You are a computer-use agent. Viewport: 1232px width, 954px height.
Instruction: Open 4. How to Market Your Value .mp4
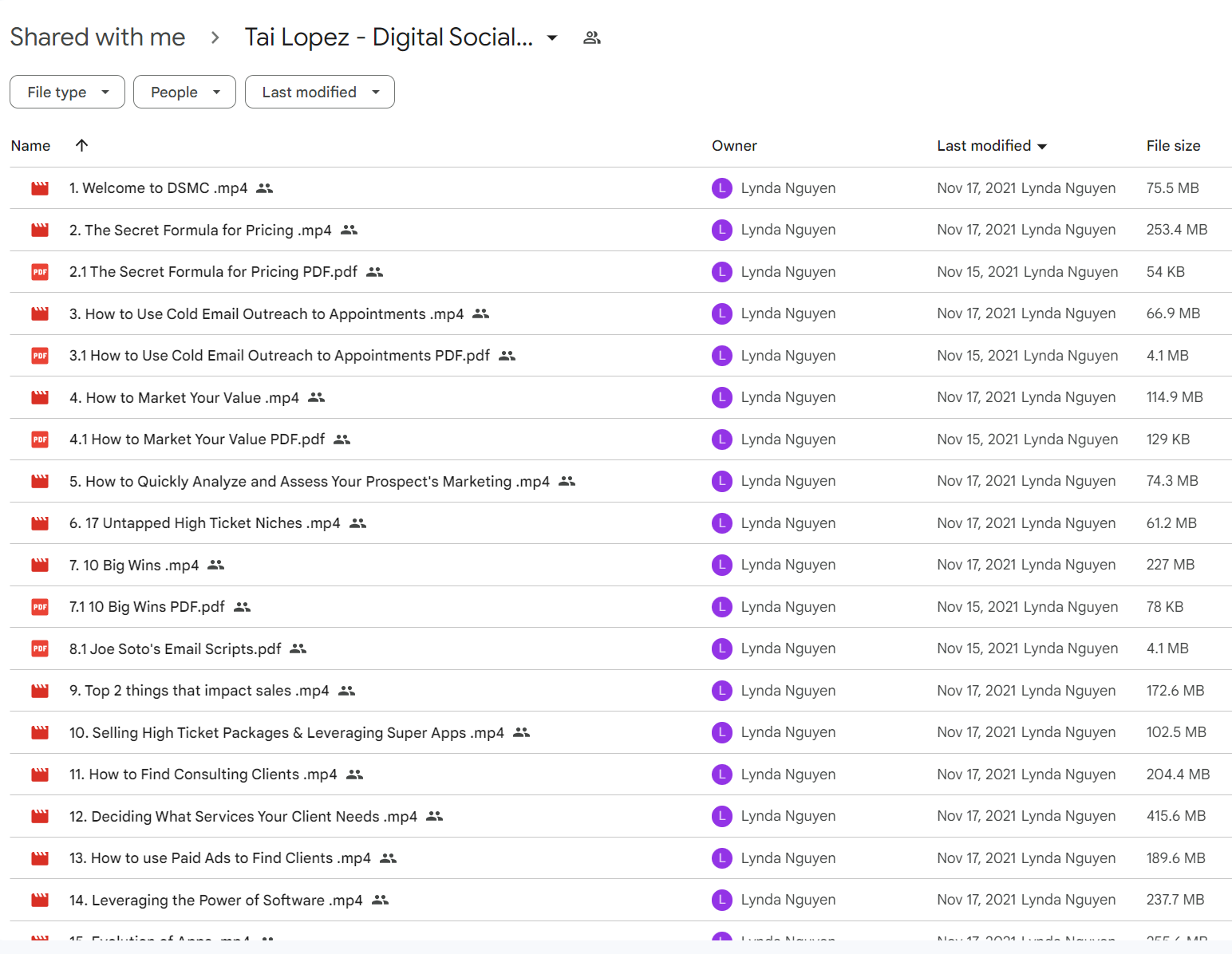coord(184,397)
